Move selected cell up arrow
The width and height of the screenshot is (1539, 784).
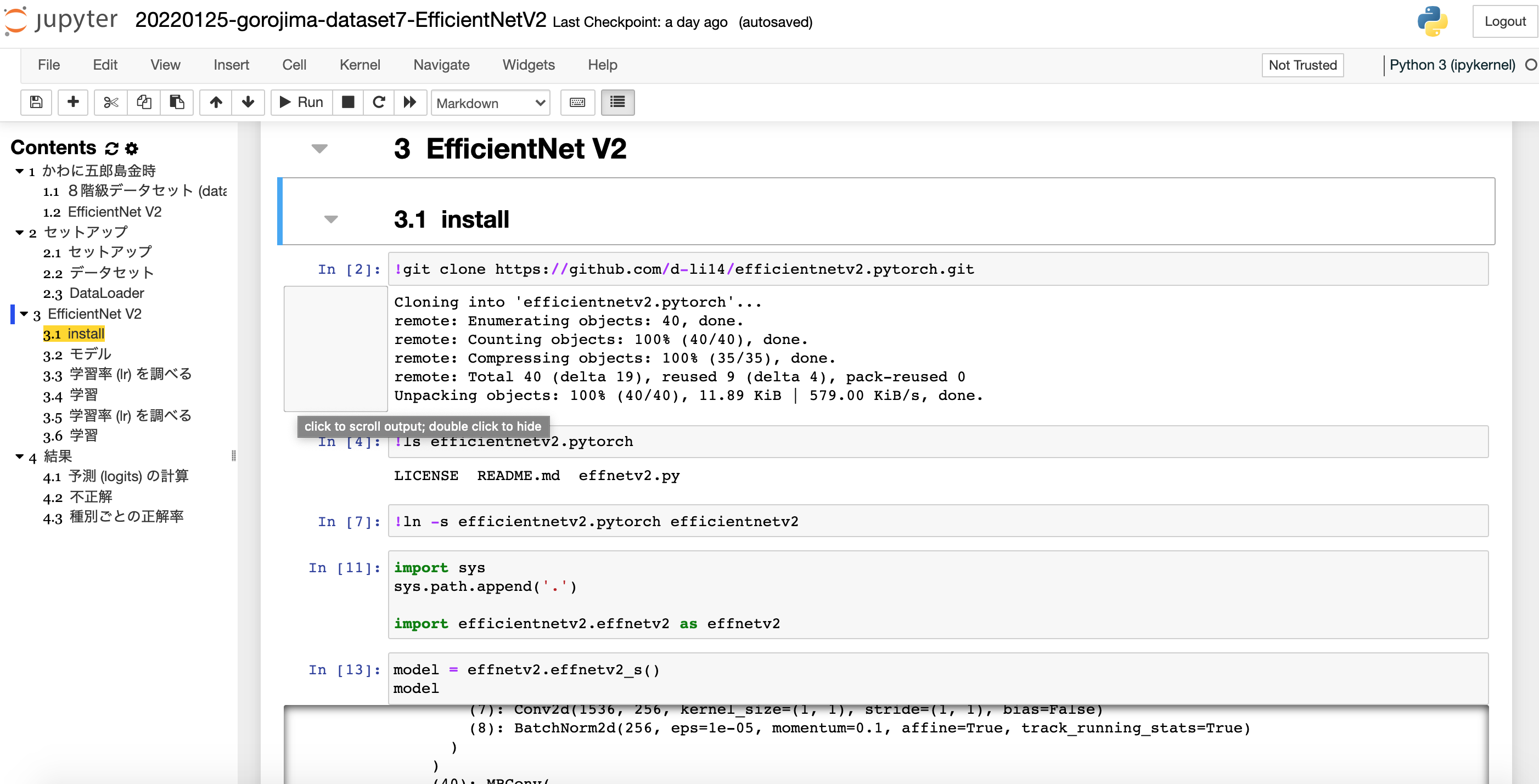pos(216,102)
